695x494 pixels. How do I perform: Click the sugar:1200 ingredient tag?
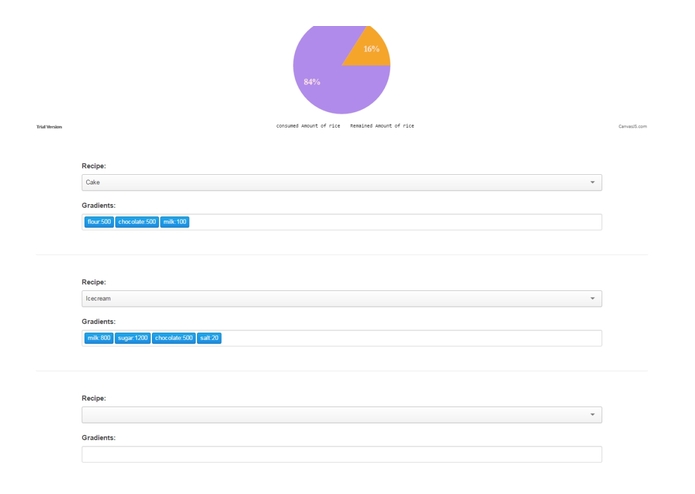click(x=133, y=338)
